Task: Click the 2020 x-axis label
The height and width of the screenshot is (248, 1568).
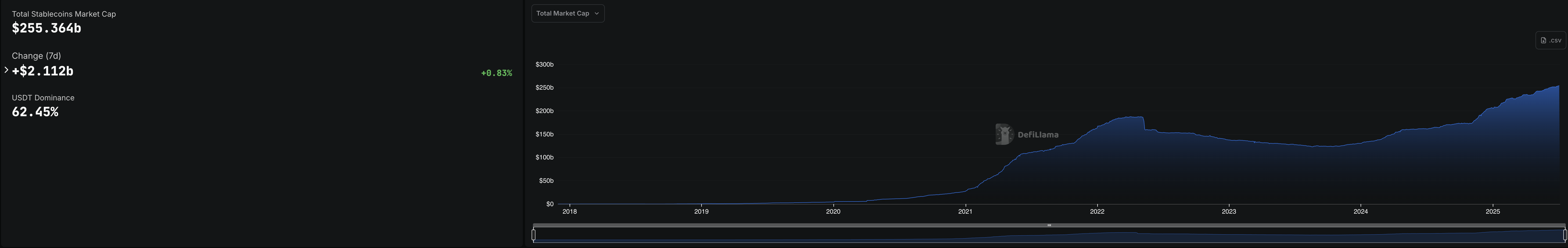Action: point(833,211)
